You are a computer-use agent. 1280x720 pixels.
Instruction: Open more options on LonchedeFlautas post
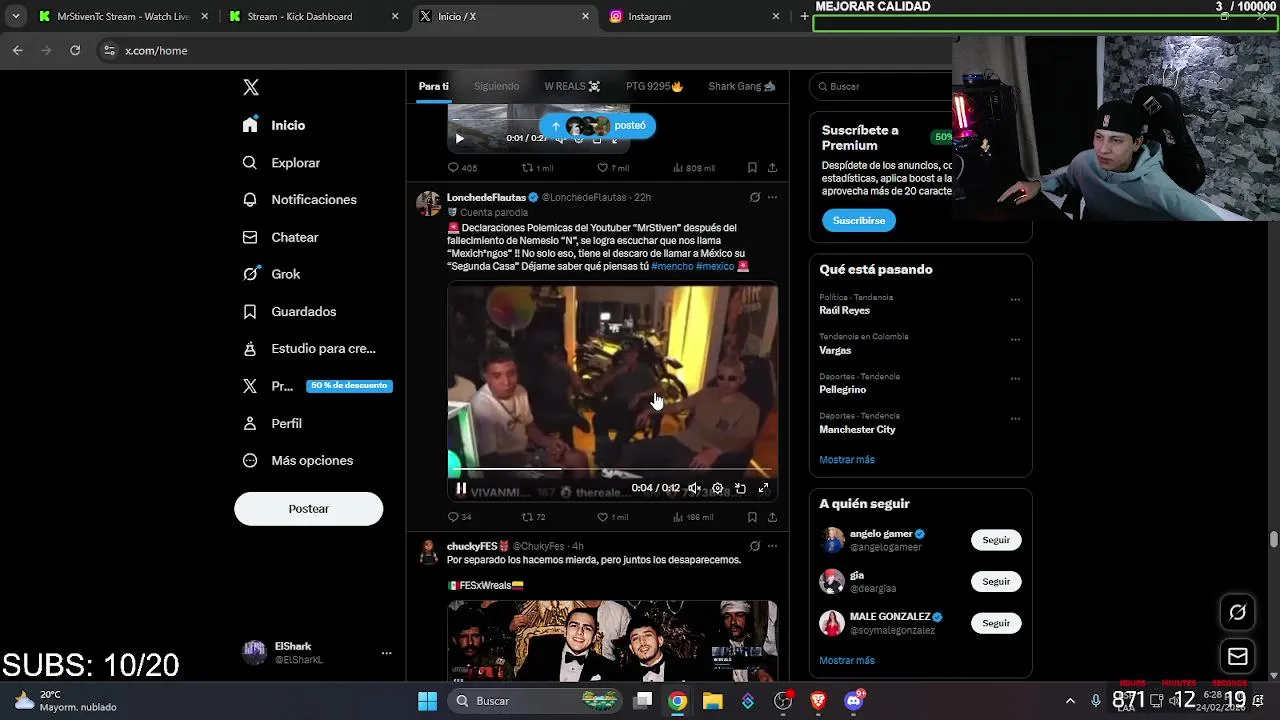tap(772, 197)
